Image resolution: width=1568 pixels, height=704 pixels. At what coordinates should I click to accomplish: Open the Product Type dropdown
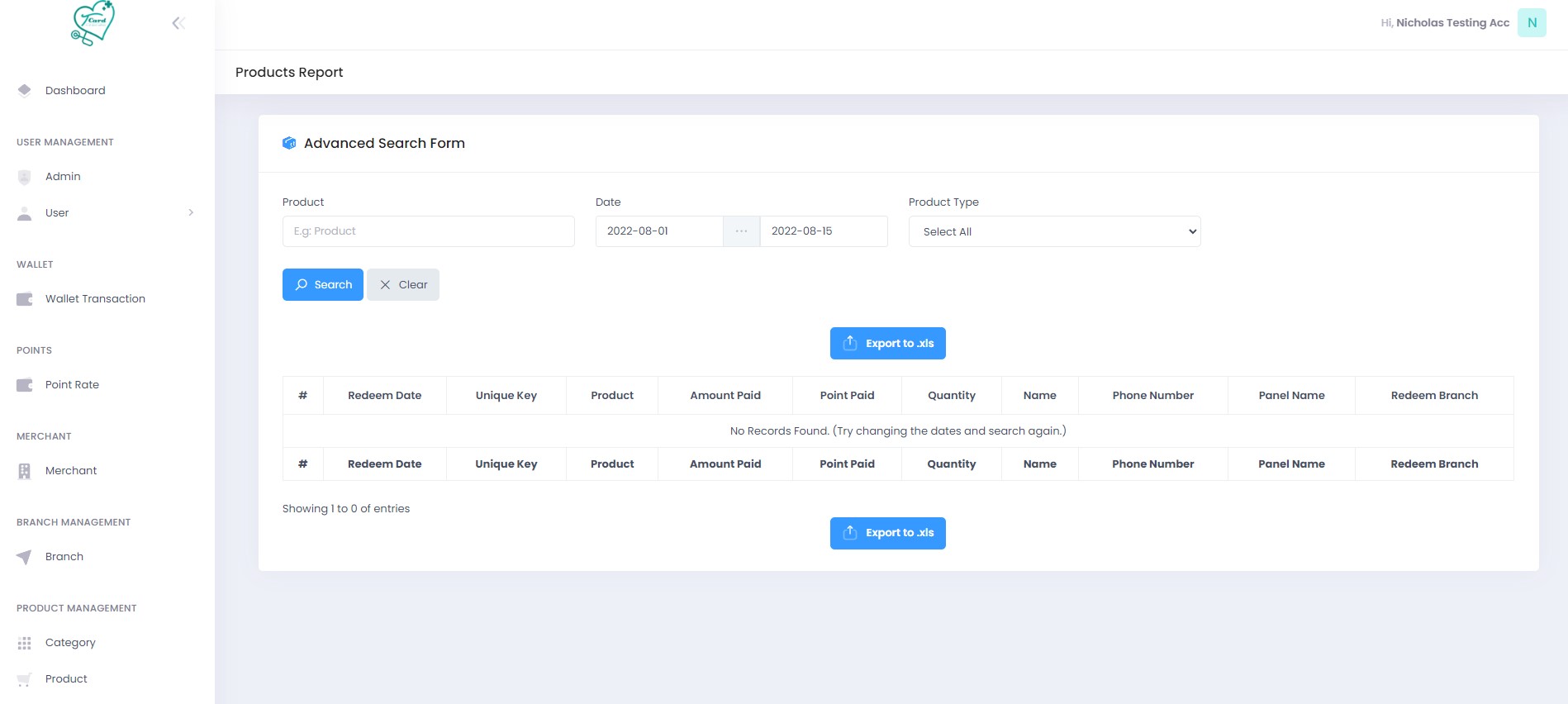[1054, 231]
